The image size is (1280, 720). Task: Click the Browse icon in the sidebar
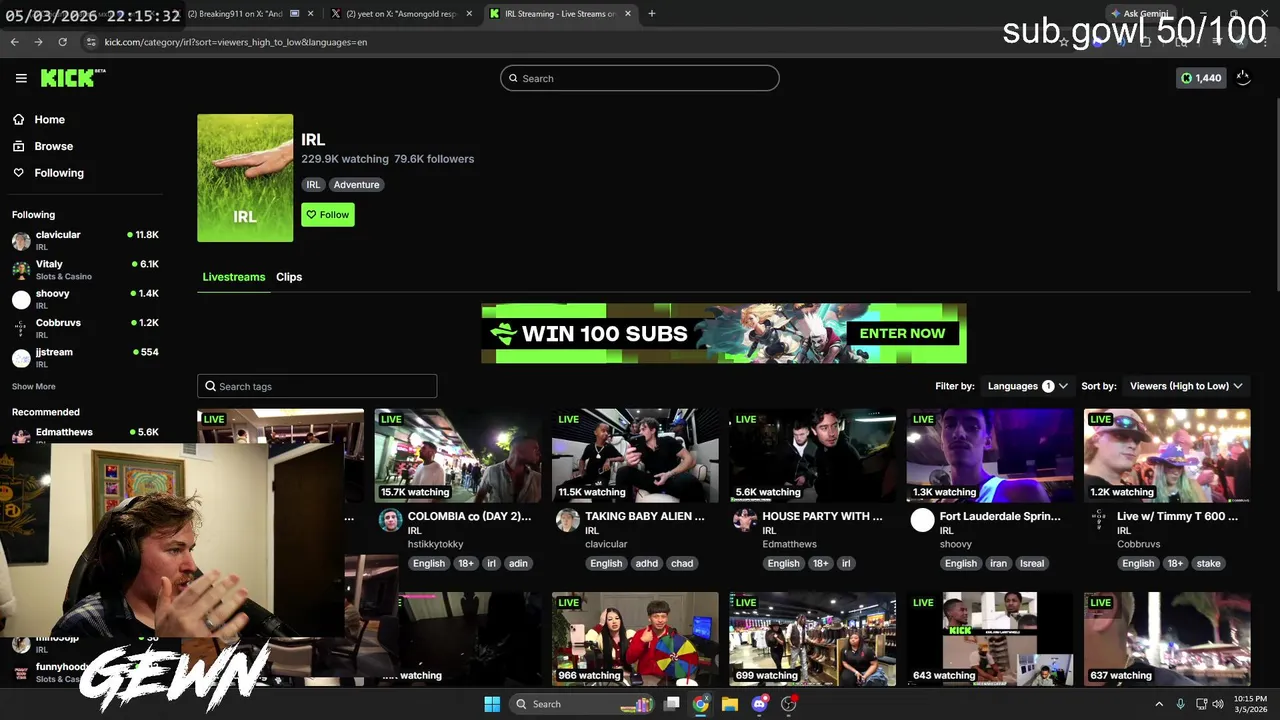(x=18, y=146)
